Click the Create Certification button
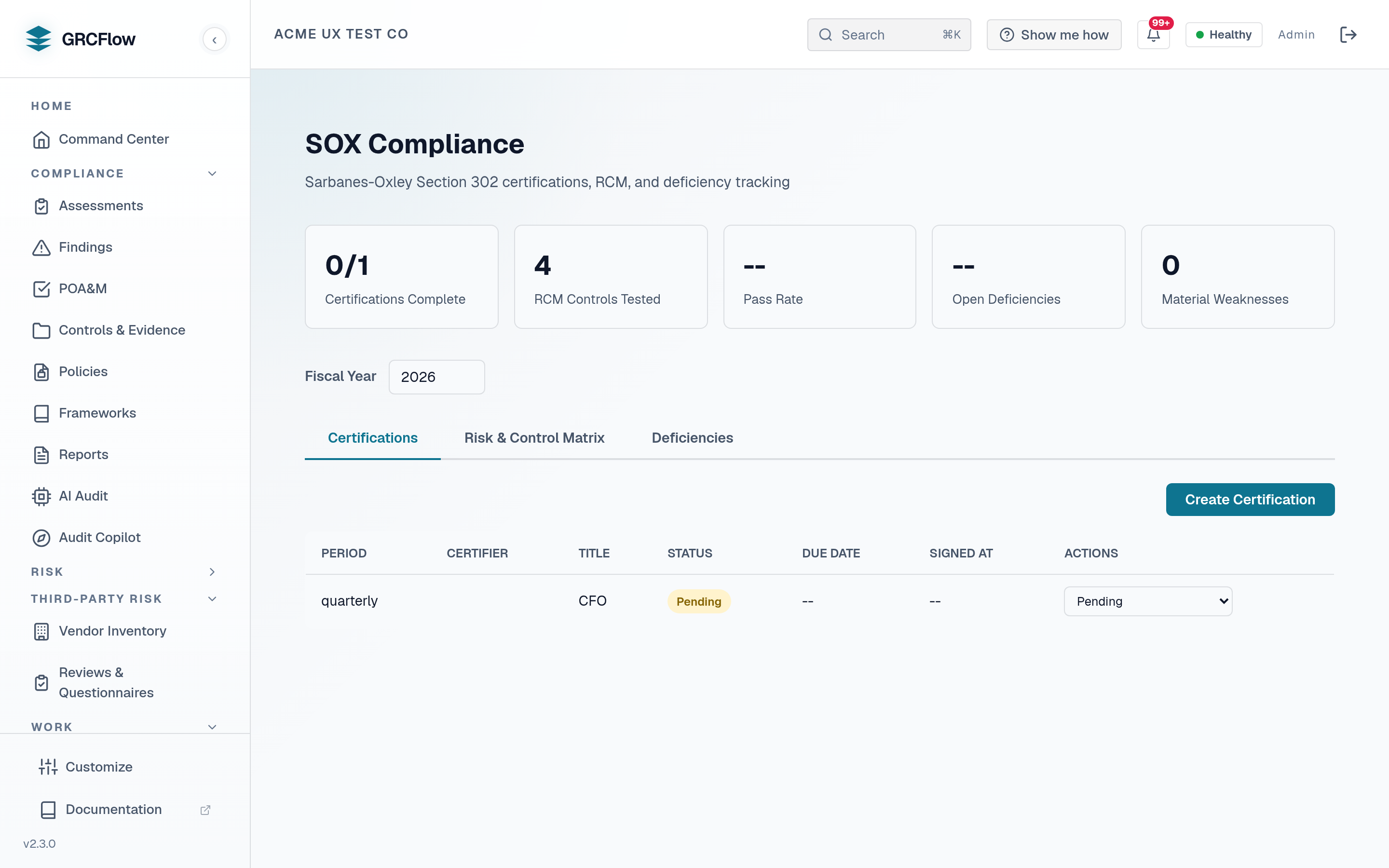The height and width of the screenshot is (868, 1389). (1250, 500)
